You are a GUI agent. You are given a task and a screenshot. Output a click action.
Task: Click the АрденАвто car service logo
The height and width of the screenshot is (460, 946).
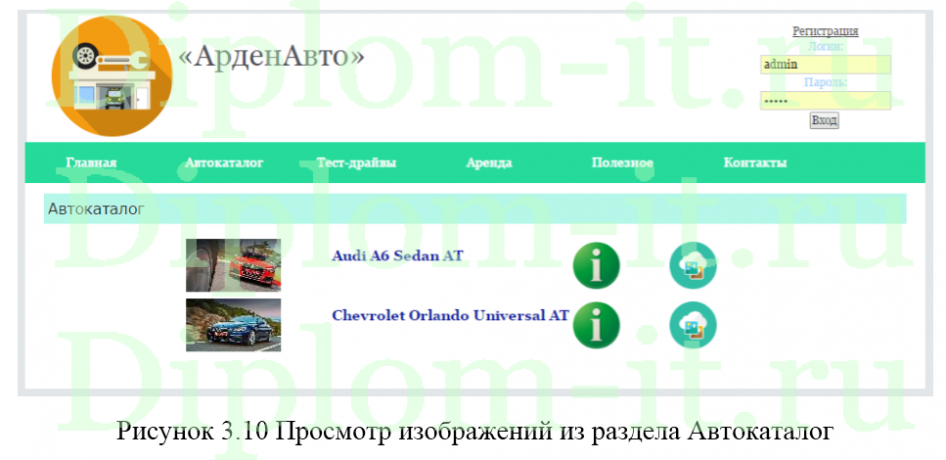[111, 77]
